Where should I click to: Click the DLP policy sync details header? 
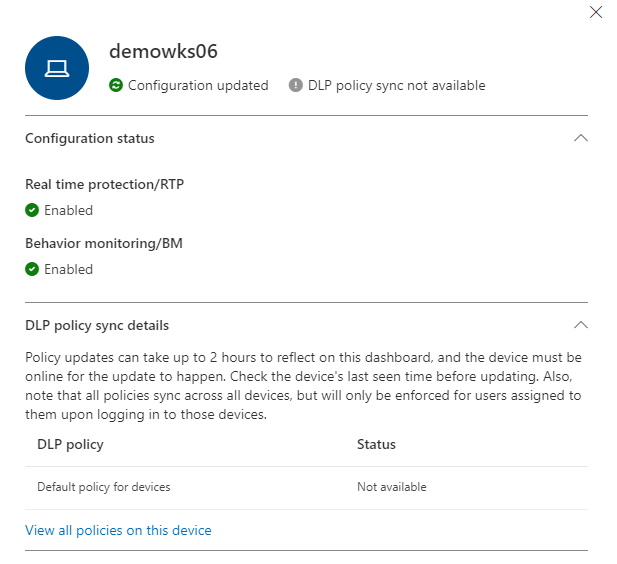(x=97, y=325)
